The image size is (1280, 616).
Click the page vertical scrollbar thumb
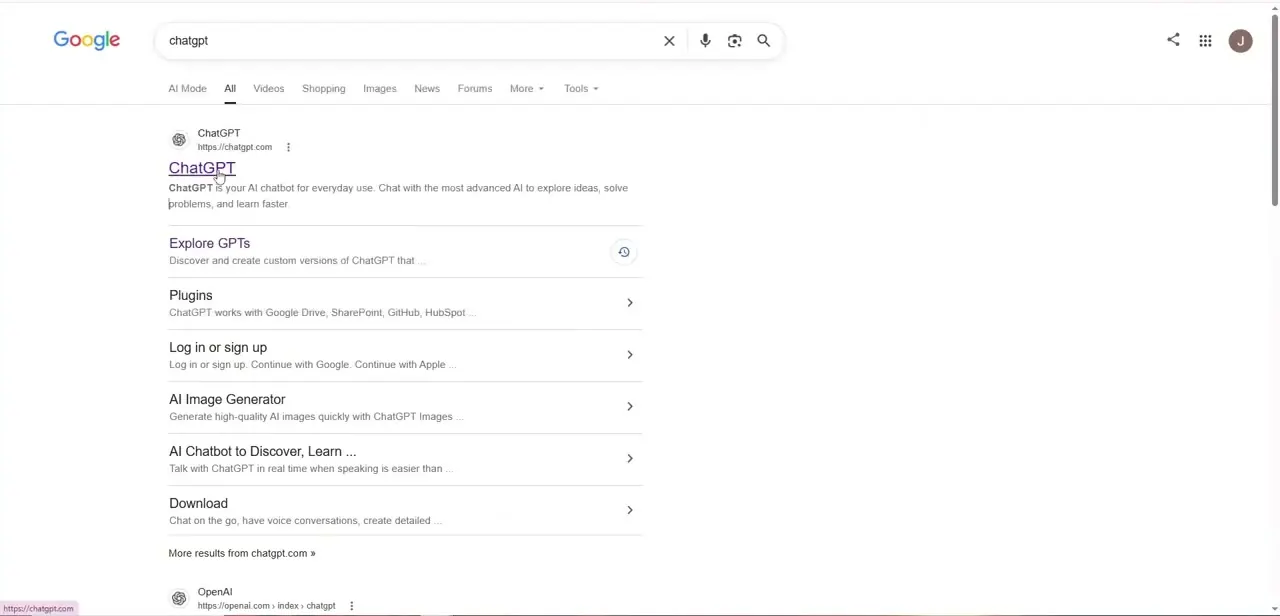pyautogui.click(x=1275, y=108)
